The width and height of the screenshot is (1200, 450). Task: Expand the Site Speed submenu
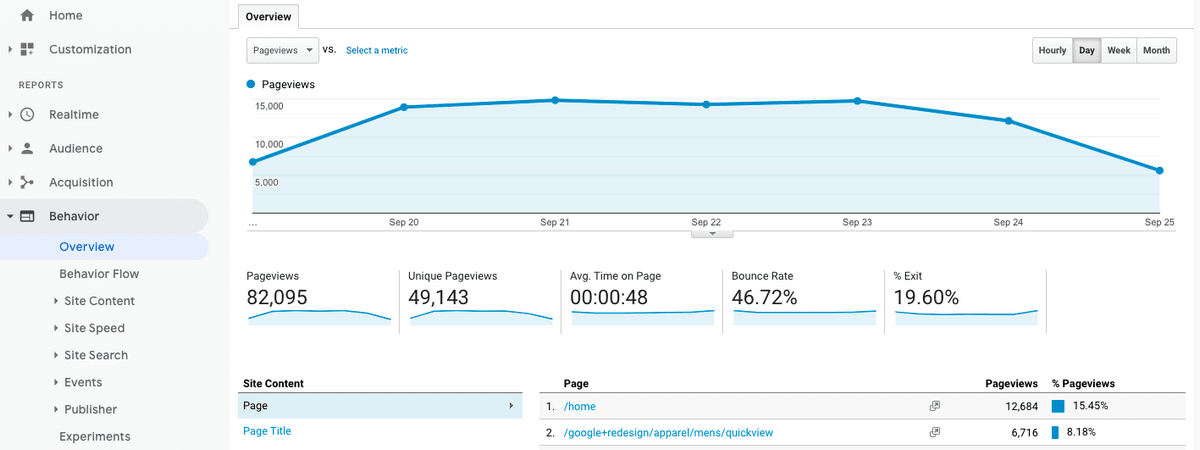click(56, 328)
